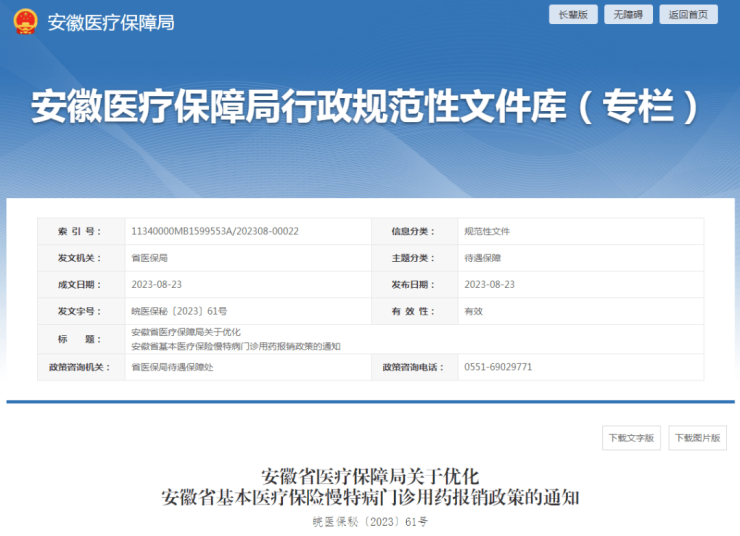Click the national emblem logo icon
The width and height of the screenshot is (740, 536).
coord(26,21)
